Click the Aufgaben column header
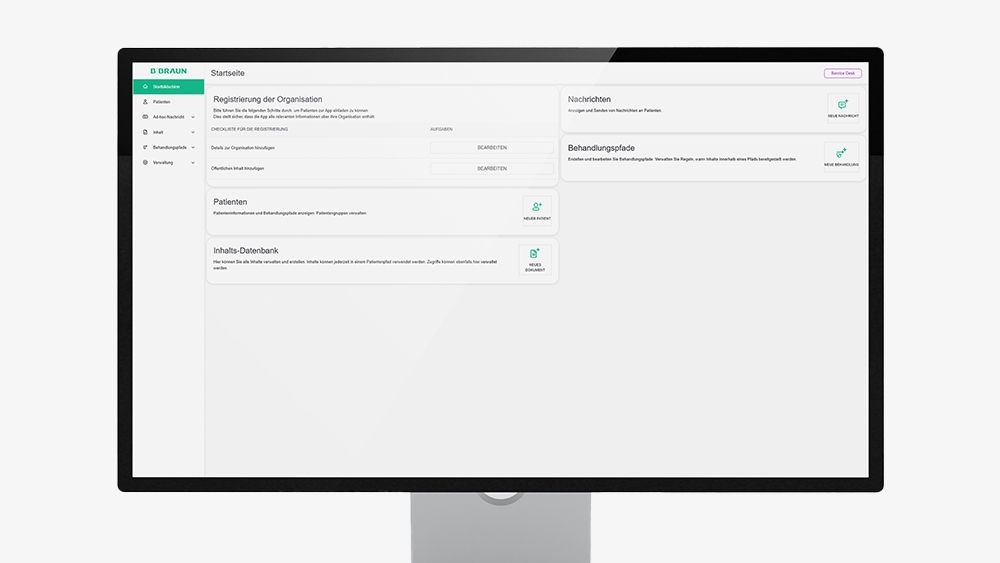The image size is (1000, 563). (x=441, y=129)
